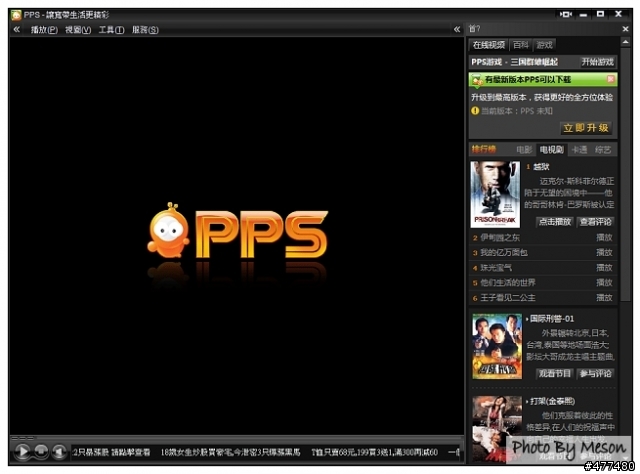Close the right side panel
Viewport: 640px width, 474px height.
[625, 29]
